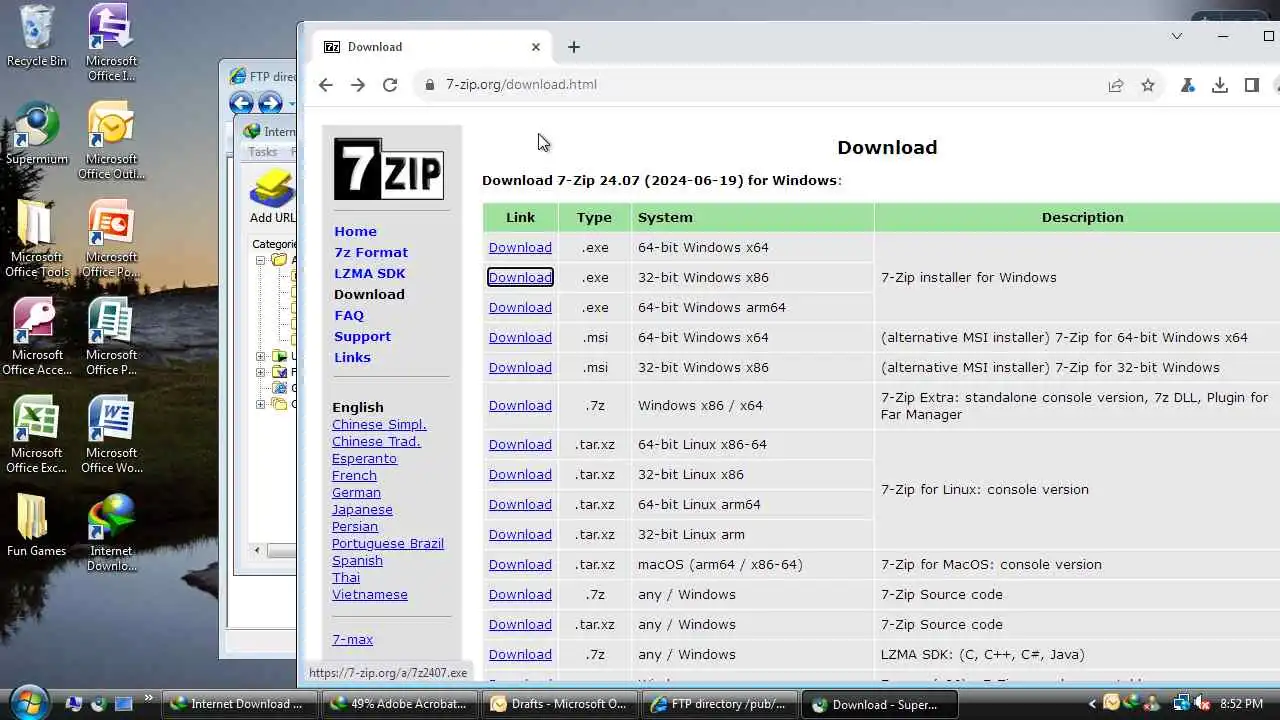
Task: Open FAQ link in sidebar
Action: (x=349, y=315)
